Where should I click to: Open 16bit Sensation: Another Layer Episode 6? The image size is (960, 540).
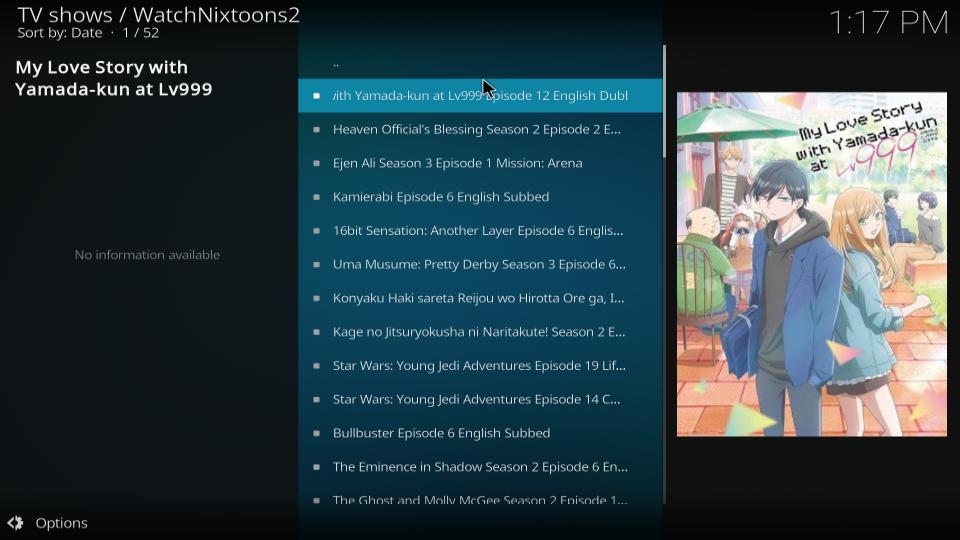point(480,230)
